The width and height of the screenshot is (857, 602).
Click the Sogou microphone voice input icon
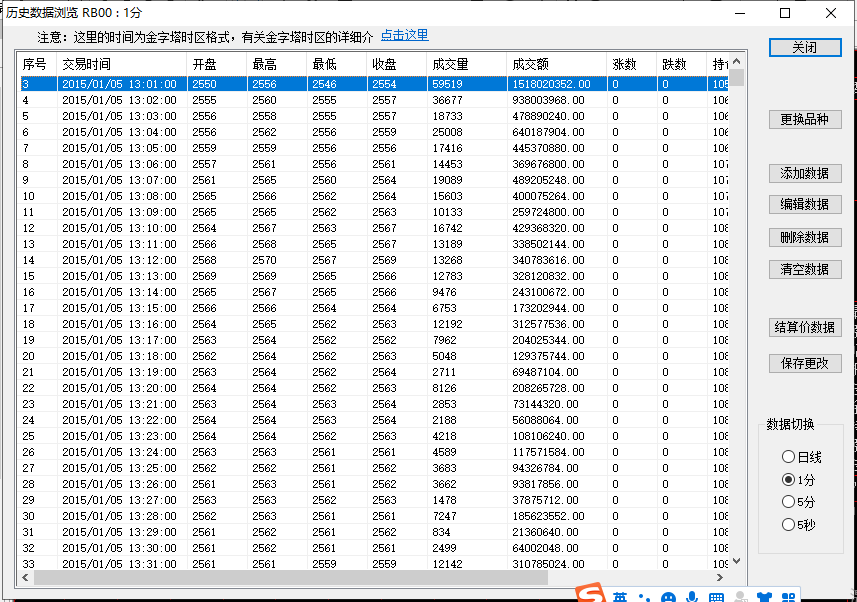coord(691,597)
